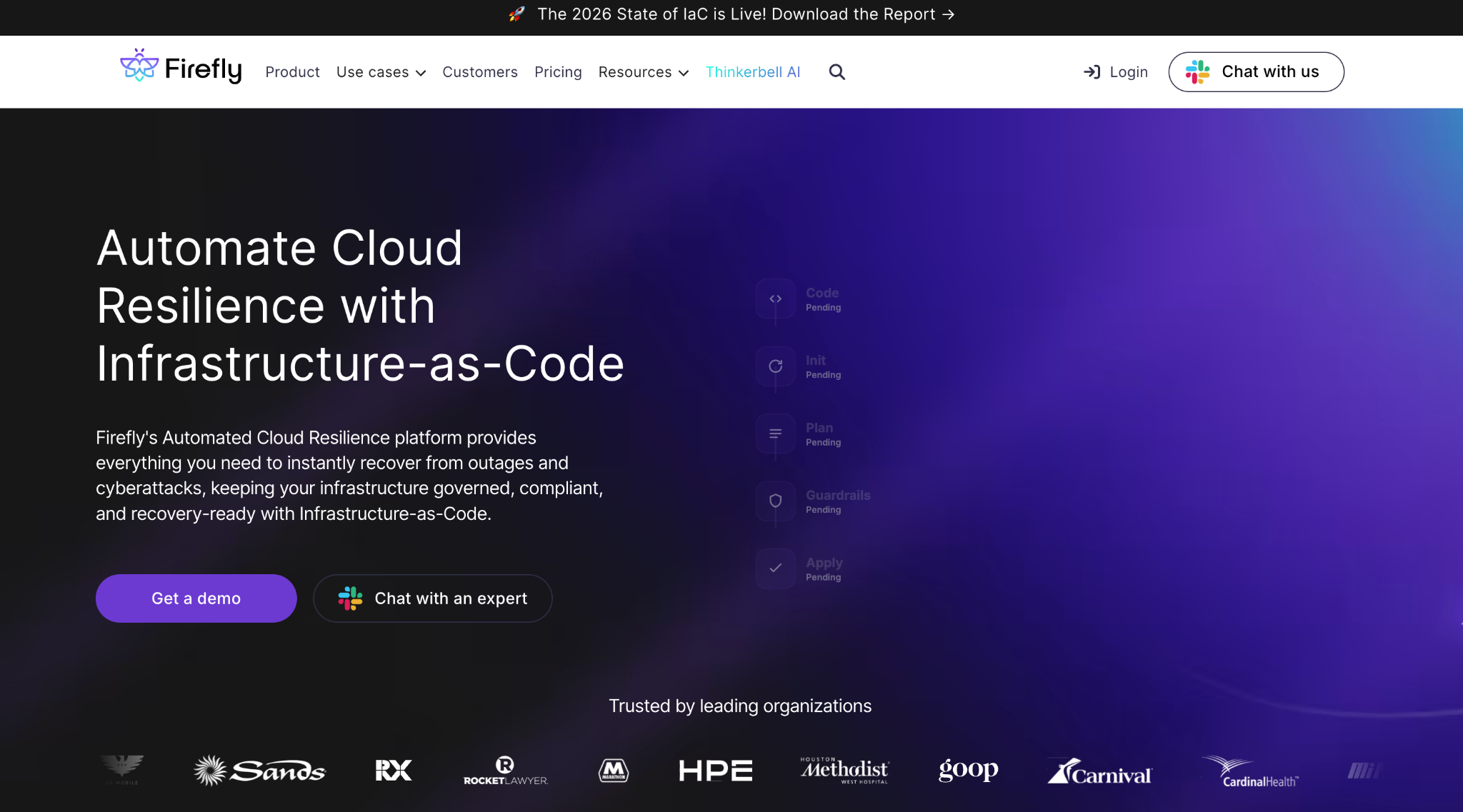
Task: Click the 'Trusted by leading organizations' heading
Action: tap(740, 706)
